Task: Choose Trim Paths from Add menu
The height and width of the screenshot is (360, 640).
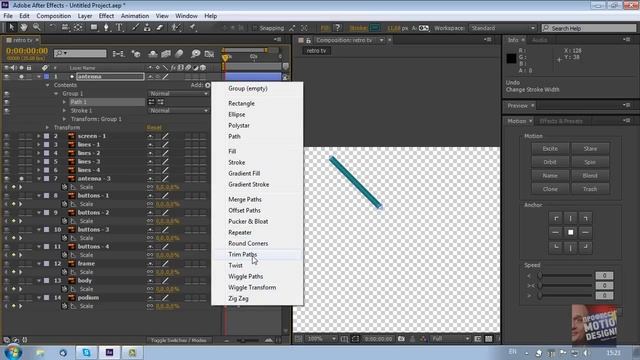Action: (242, 254)
